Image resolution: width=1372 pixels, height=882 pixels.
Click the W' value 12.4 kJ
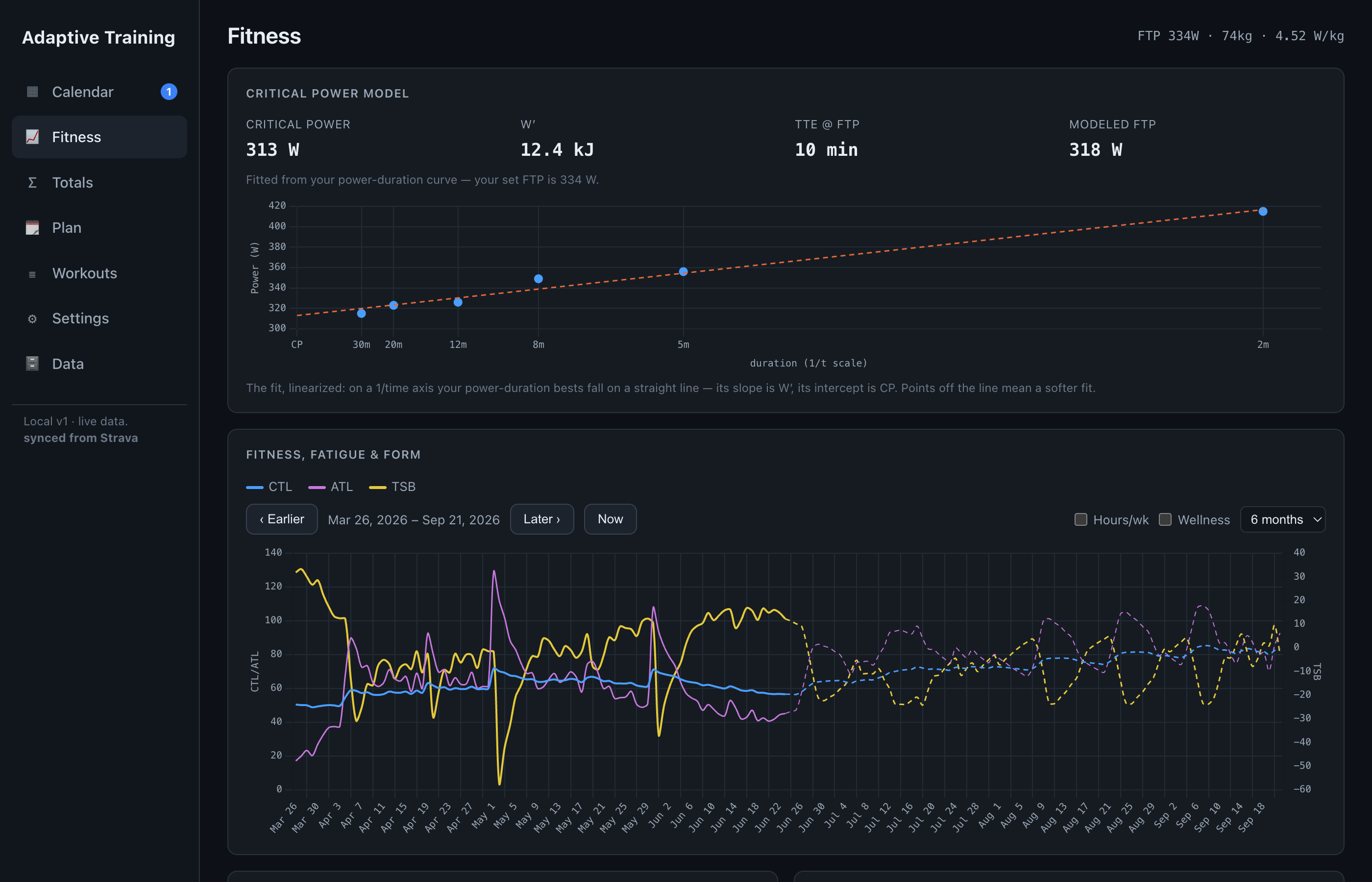(557, 150)
